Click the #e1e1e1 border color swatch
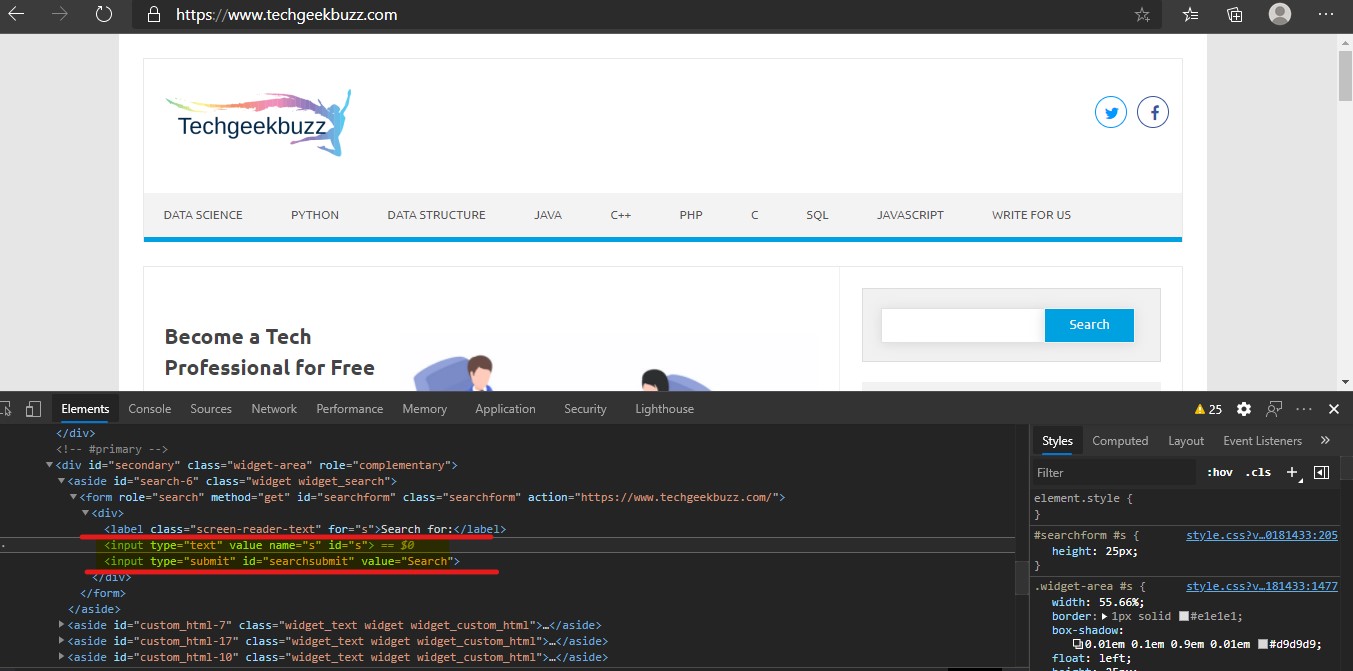The image size is (1353, 671). pyautogui.click(x=1184, y=616)
